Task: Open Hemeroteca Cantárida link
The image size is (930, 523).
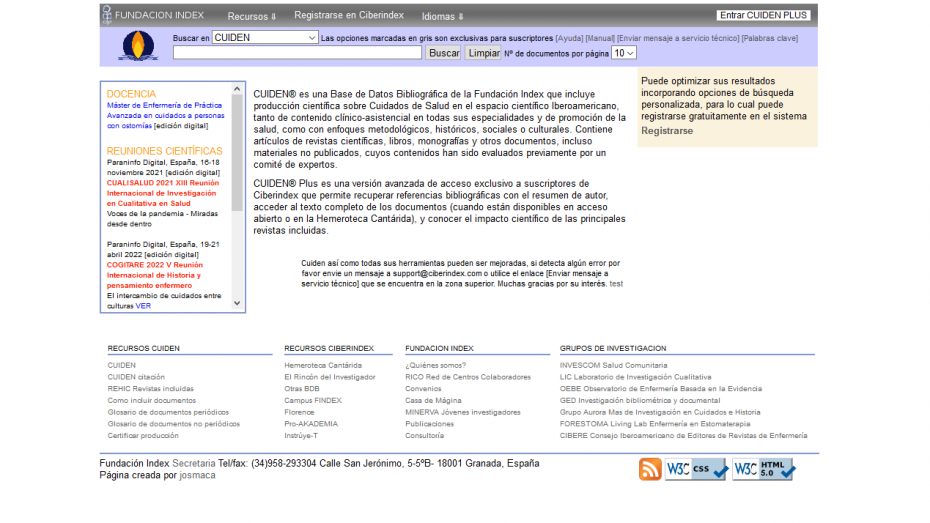Action: pos(323,365)
